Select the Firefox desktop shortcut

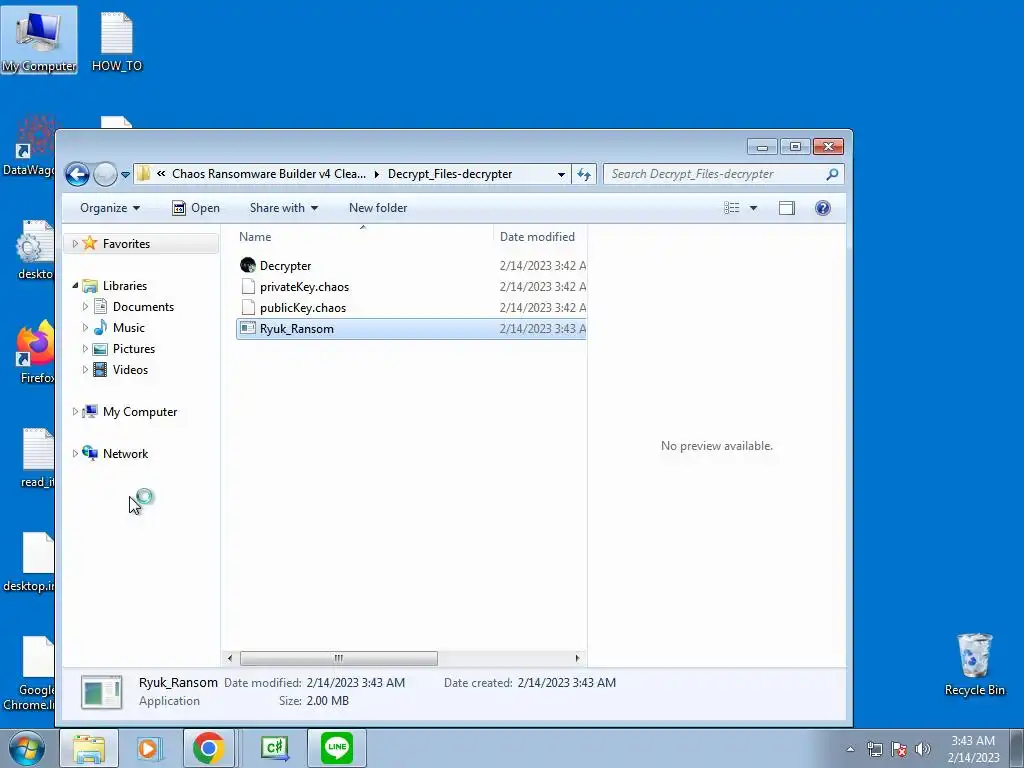pyautogui.click(x=36, y=352)
